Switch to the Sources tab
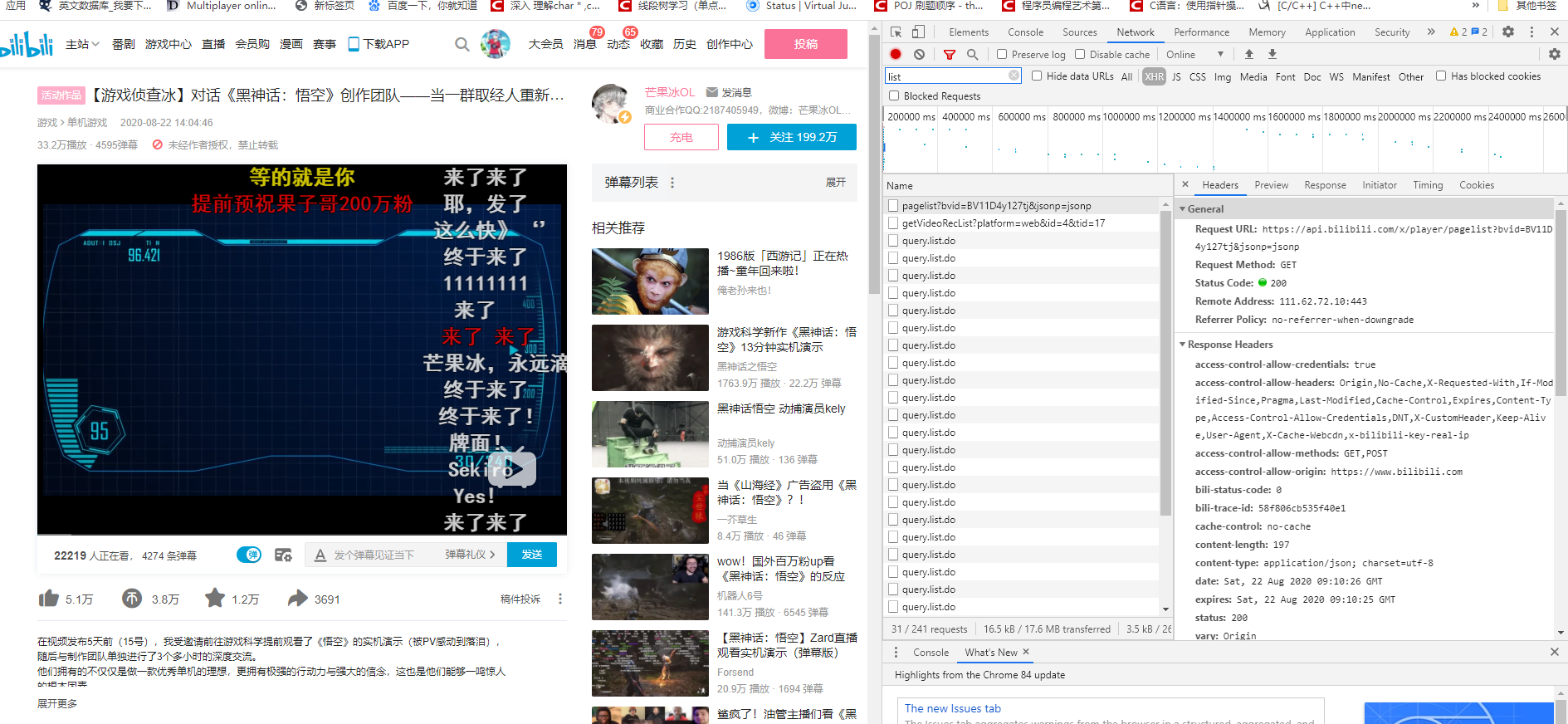The width and height of the screenshot is (1568, 724). point(1080,32)
